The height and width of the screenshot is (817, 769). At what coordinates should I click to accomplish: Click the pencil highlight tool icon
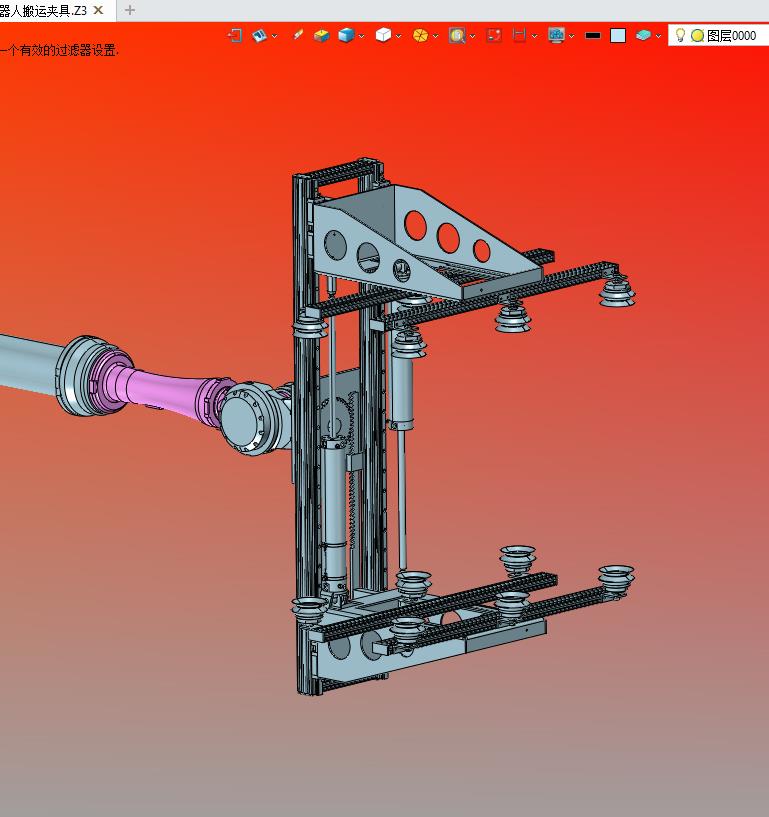(298, 35)
